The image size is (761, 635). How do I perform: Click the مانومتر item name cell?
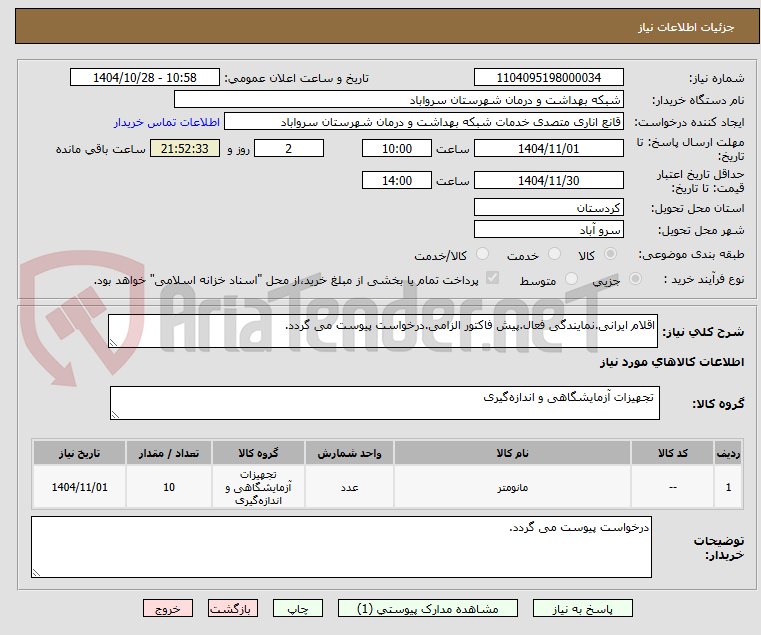(x=512, y=487)
